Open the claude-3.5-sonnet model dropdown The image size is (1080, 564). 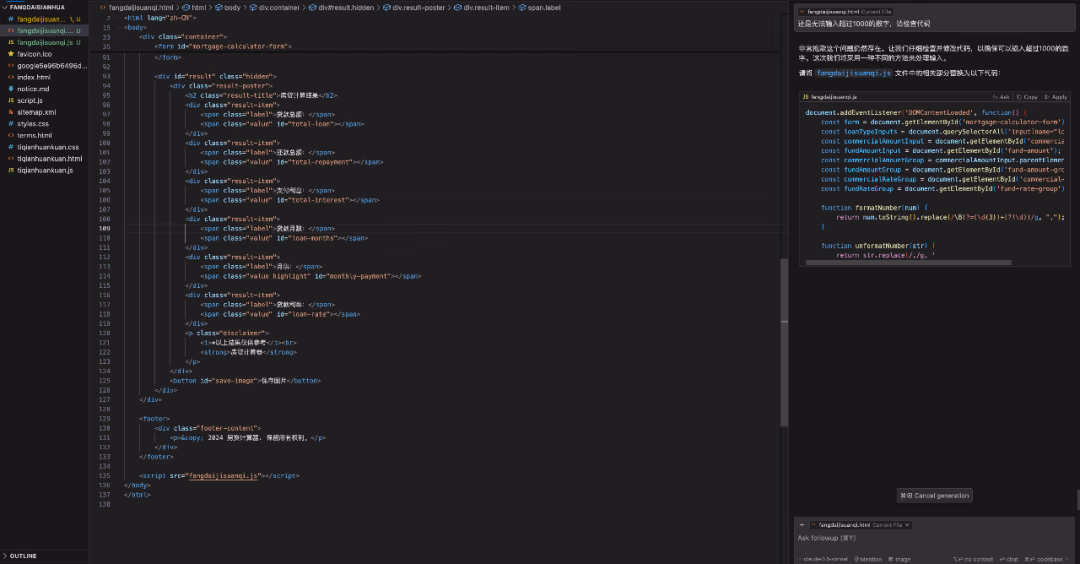(825, 559)
